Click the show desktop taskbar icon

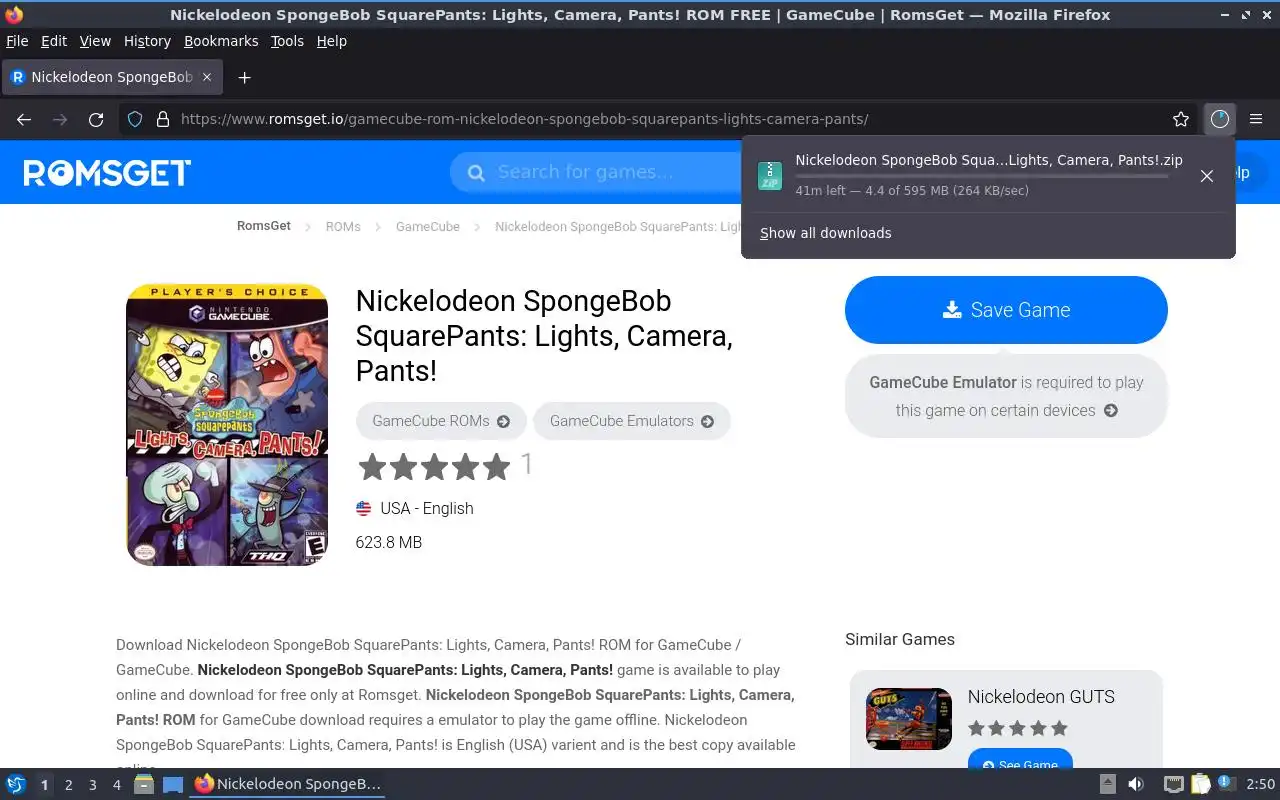(x=173, y=785)
